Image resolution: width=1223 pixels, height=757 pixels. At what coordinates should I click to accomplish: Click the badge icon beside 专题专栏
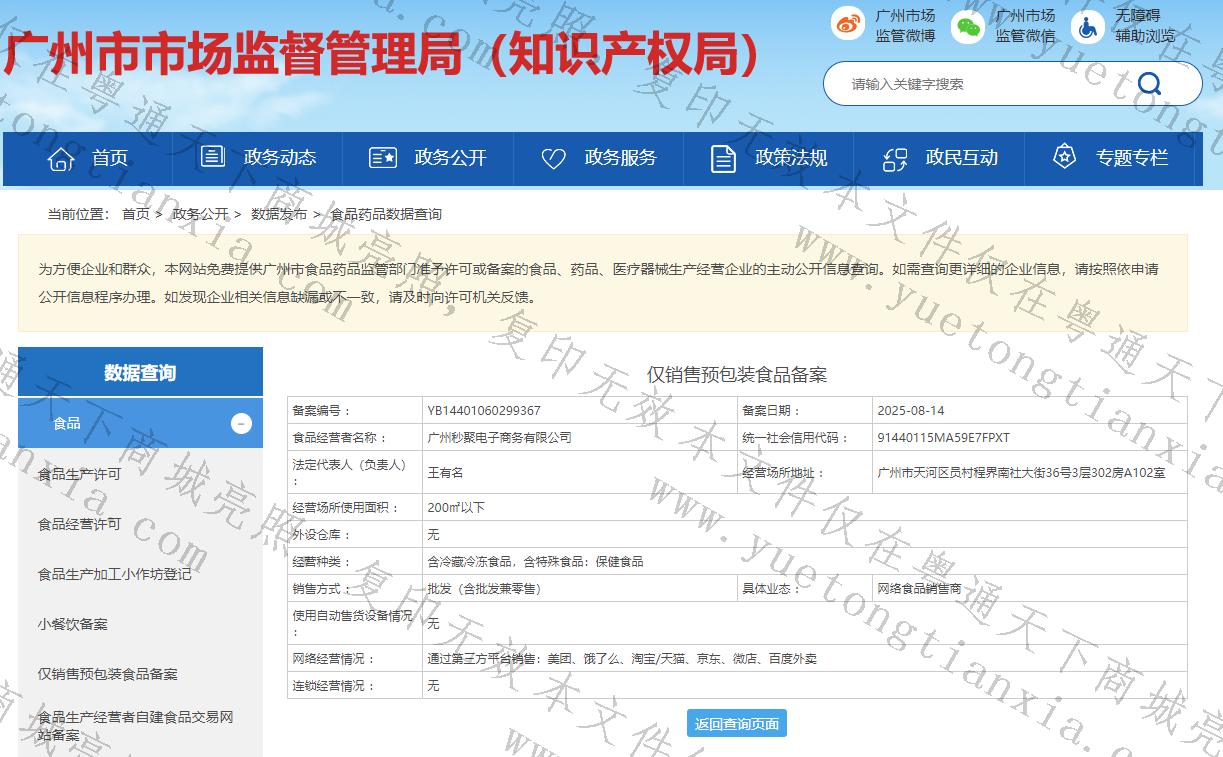(x=1064, y=157)
